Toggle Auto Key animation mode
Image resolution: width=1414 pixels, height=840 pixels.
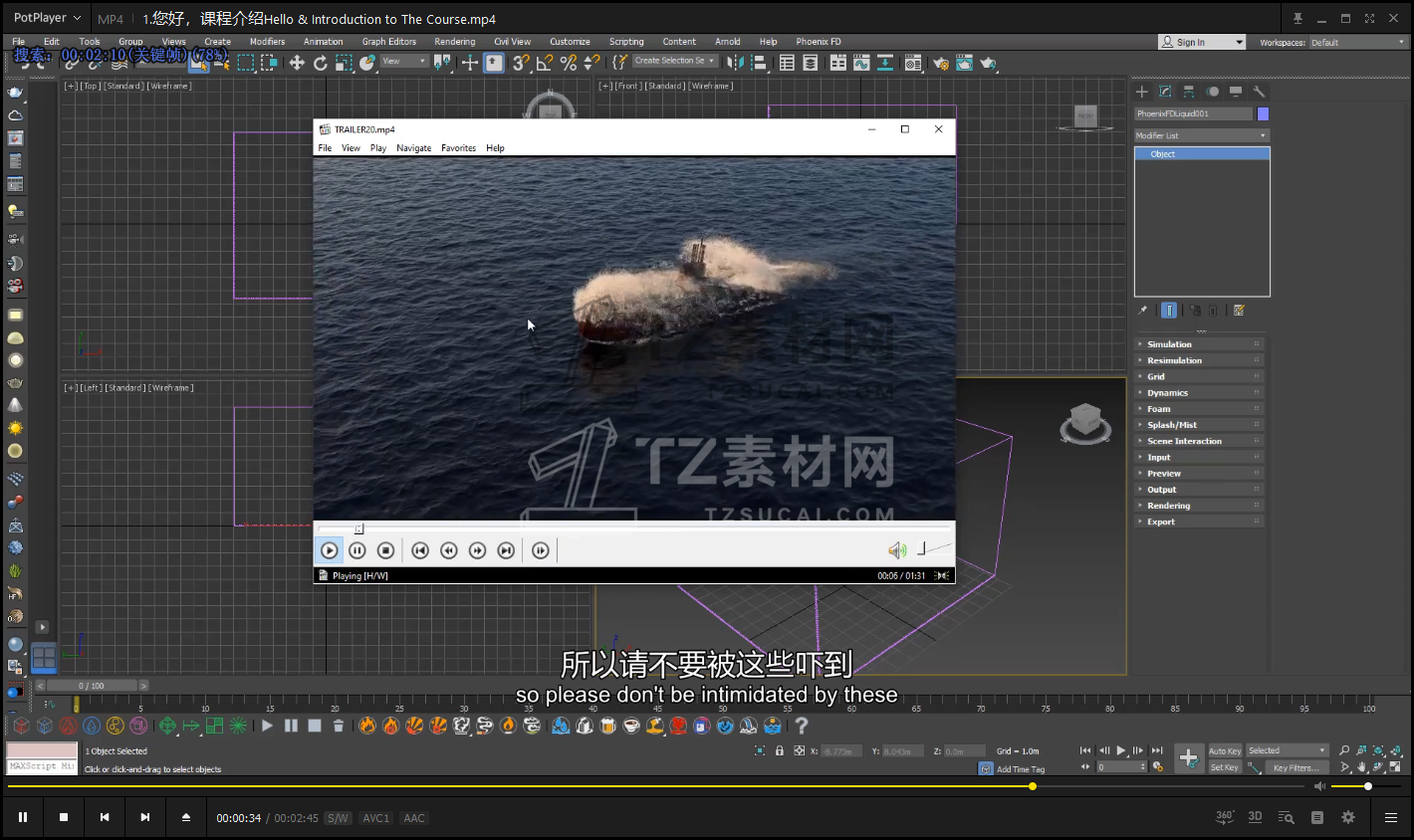[x=1225, y=751]
